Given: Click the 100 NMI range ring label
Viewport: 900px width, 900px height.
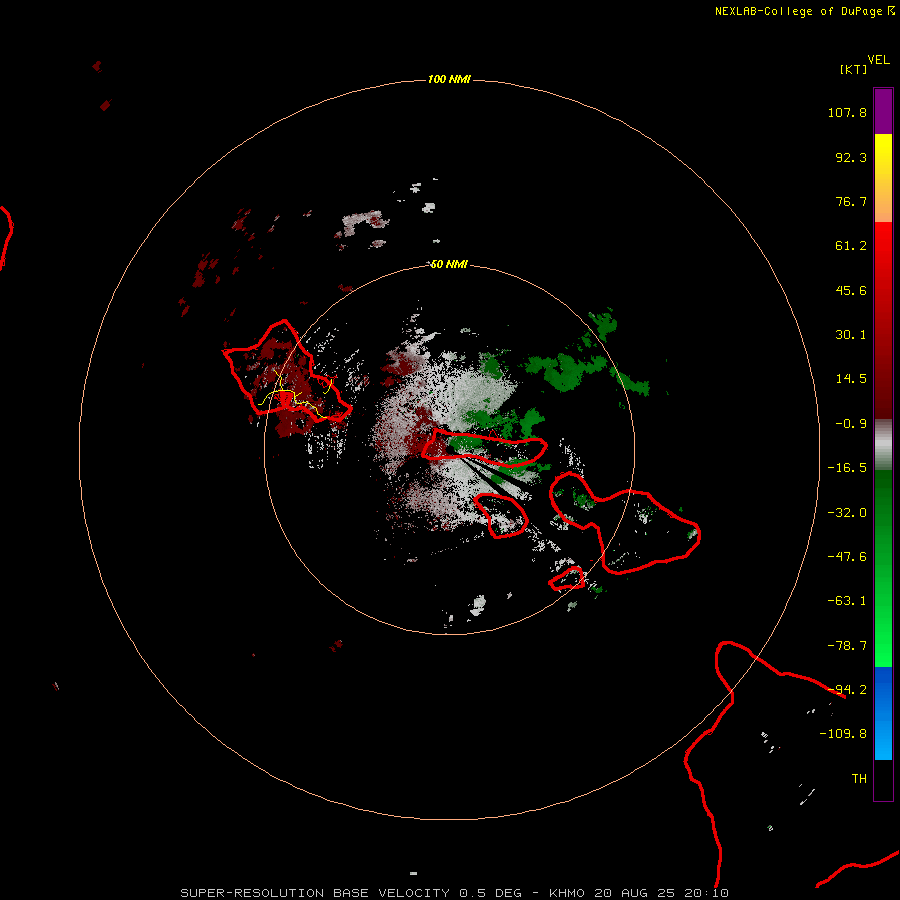Looking at the screenshot, I should click(x=449, y=79).
